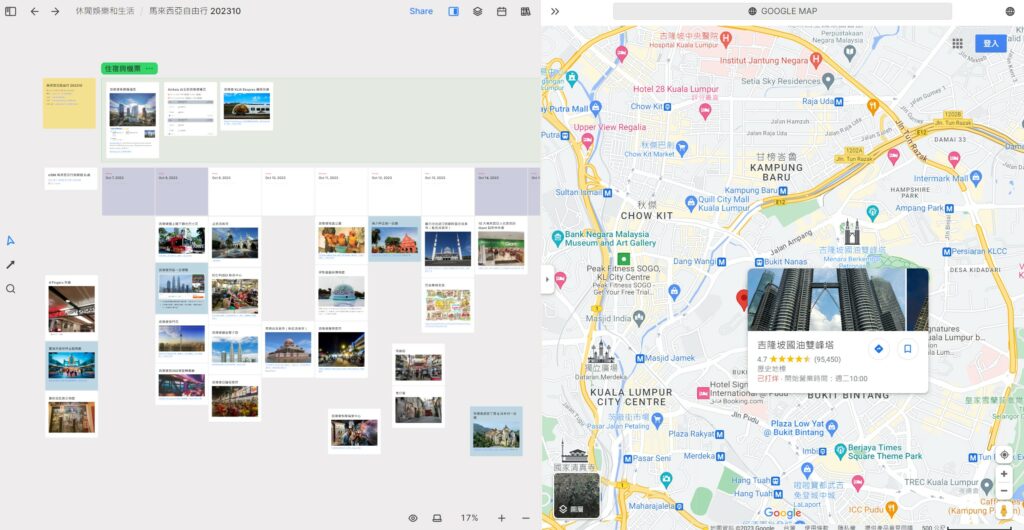Go forward with the right arrow
The width and height of the screenshot is (1024, 530).
point(55,11)
